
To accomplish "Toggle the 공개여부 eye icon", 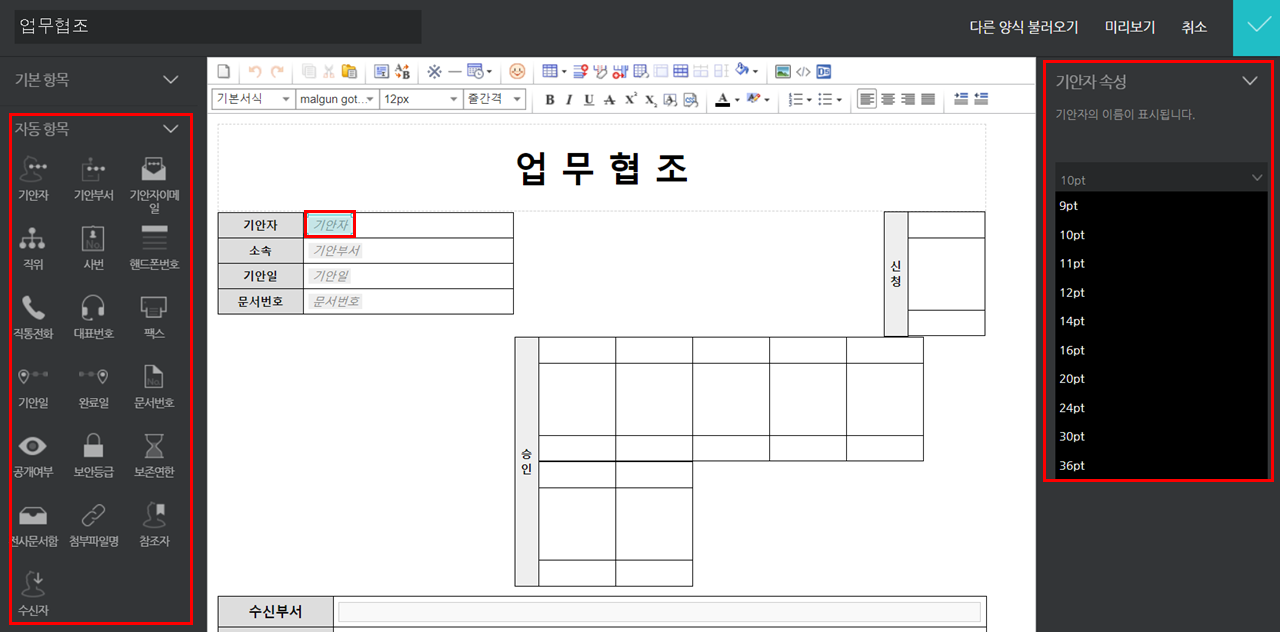I will tap(33, 447).
